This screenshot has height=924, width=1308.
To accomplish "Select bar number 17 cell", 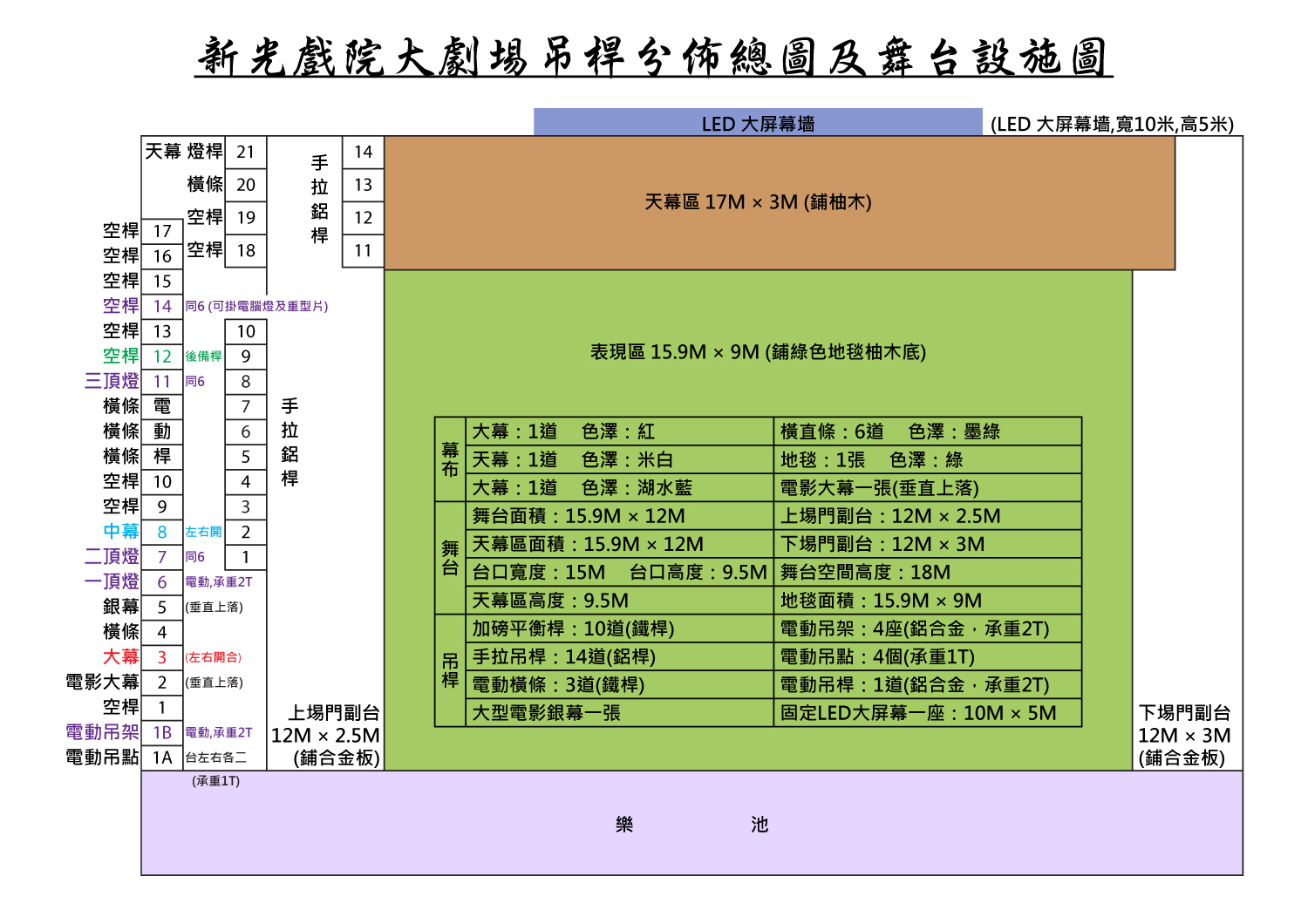I will point(162,231).
